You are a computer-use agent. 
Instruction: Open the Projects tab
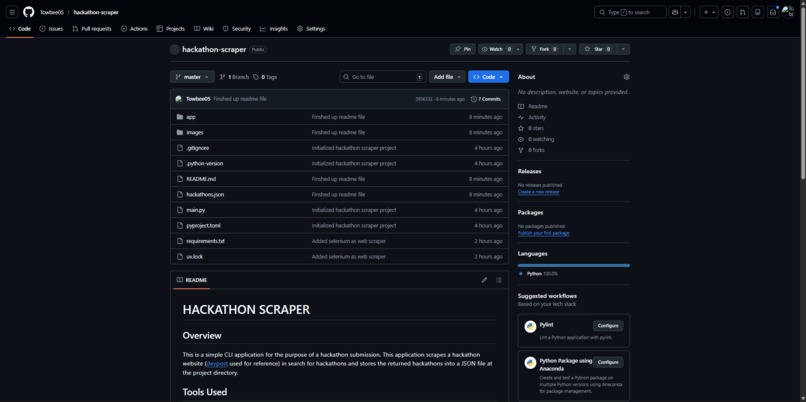click(x=171, y=29)
